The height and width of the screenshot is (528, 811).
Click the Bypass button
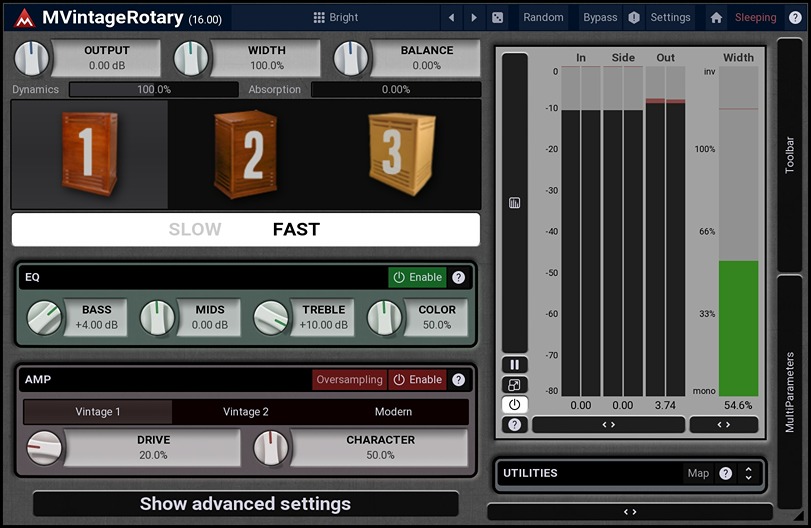click(600, 17)
